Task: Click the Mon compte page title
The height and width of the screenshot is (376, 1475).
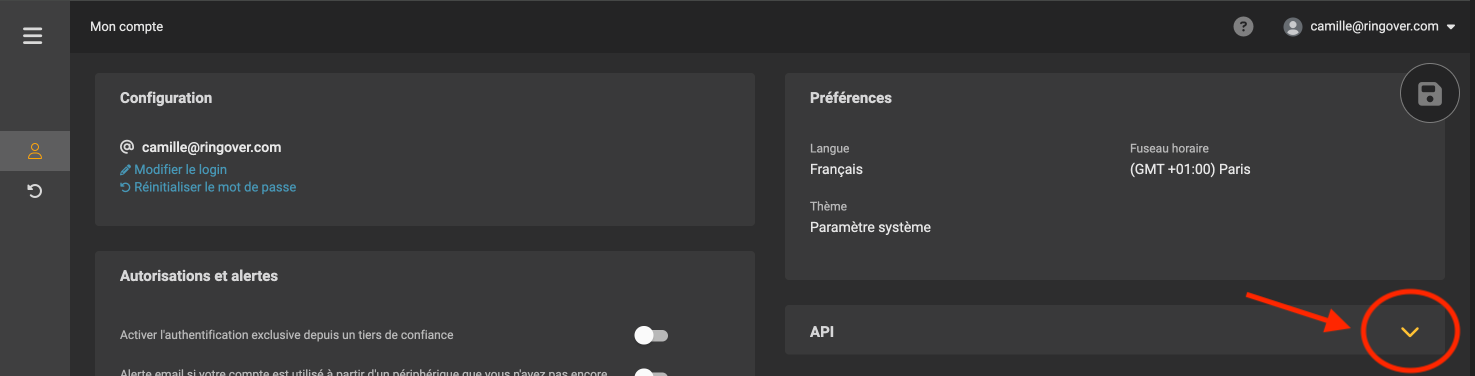Action: pyautogui.click(x=127, y=27)
